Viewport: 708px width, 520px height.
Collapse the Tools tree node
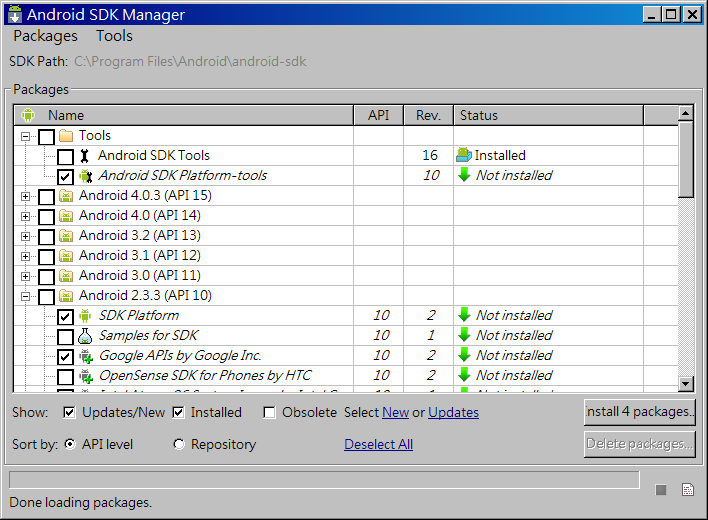(x=25, y=136)
